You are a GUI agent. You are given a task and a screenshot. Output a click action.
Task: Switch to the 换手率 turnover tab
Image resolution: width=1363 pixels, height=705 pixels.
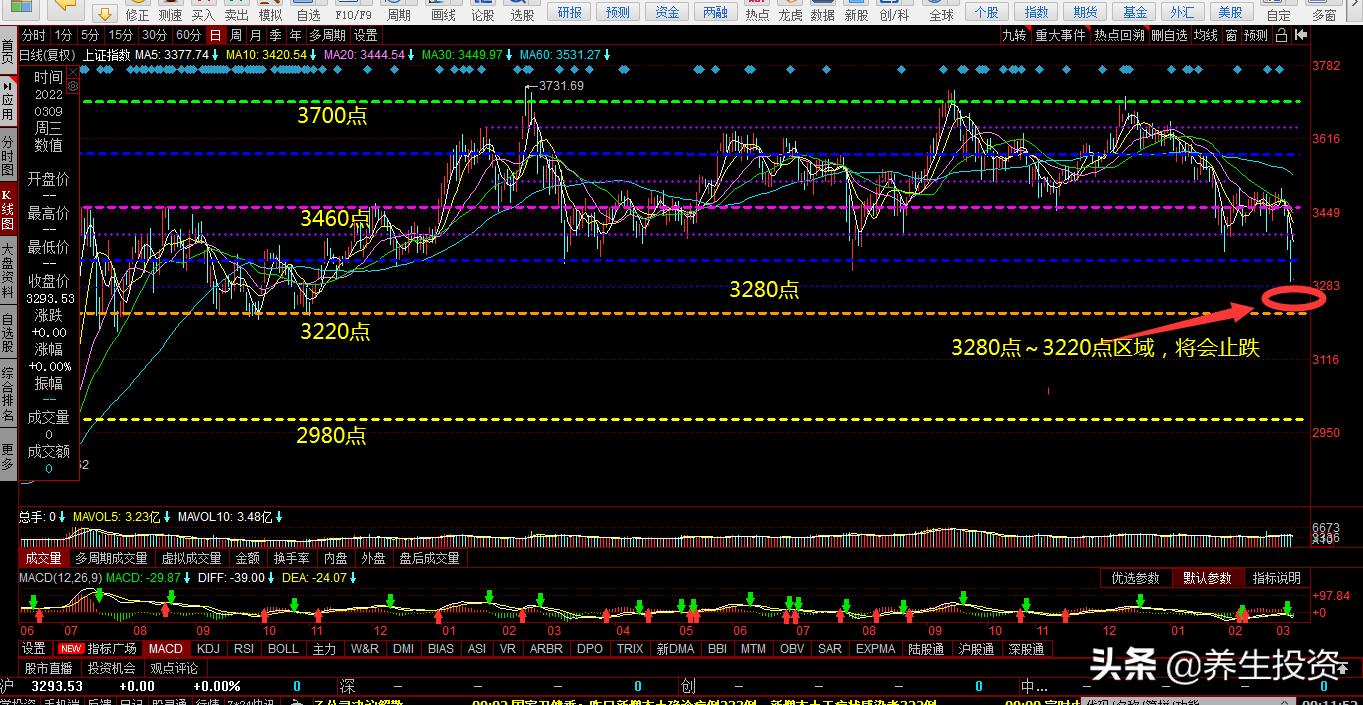pos(292,558)
